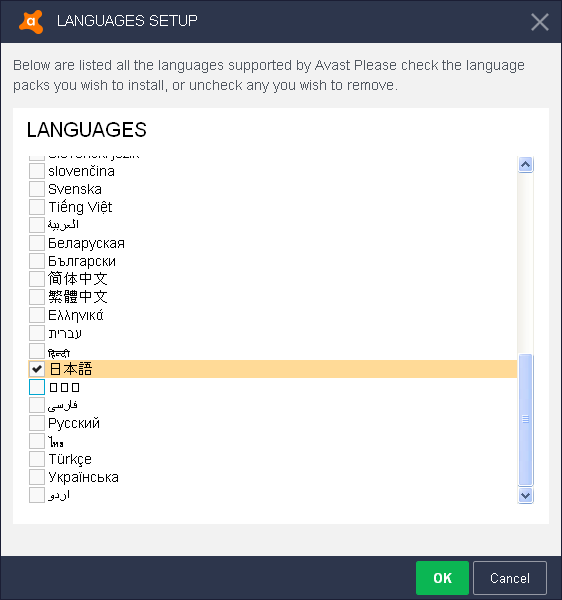
Task: Confirm with the green OK button
Action: point(442,578)
